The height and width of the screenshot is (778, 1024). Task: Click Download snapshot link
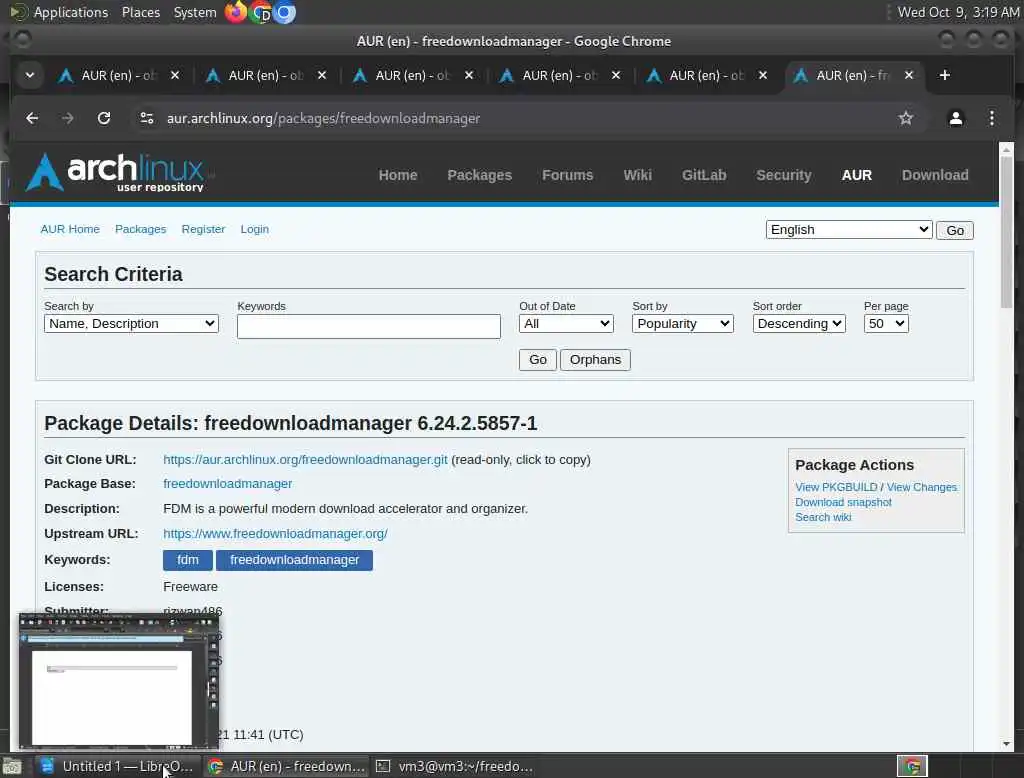click(x=842, y=502)
